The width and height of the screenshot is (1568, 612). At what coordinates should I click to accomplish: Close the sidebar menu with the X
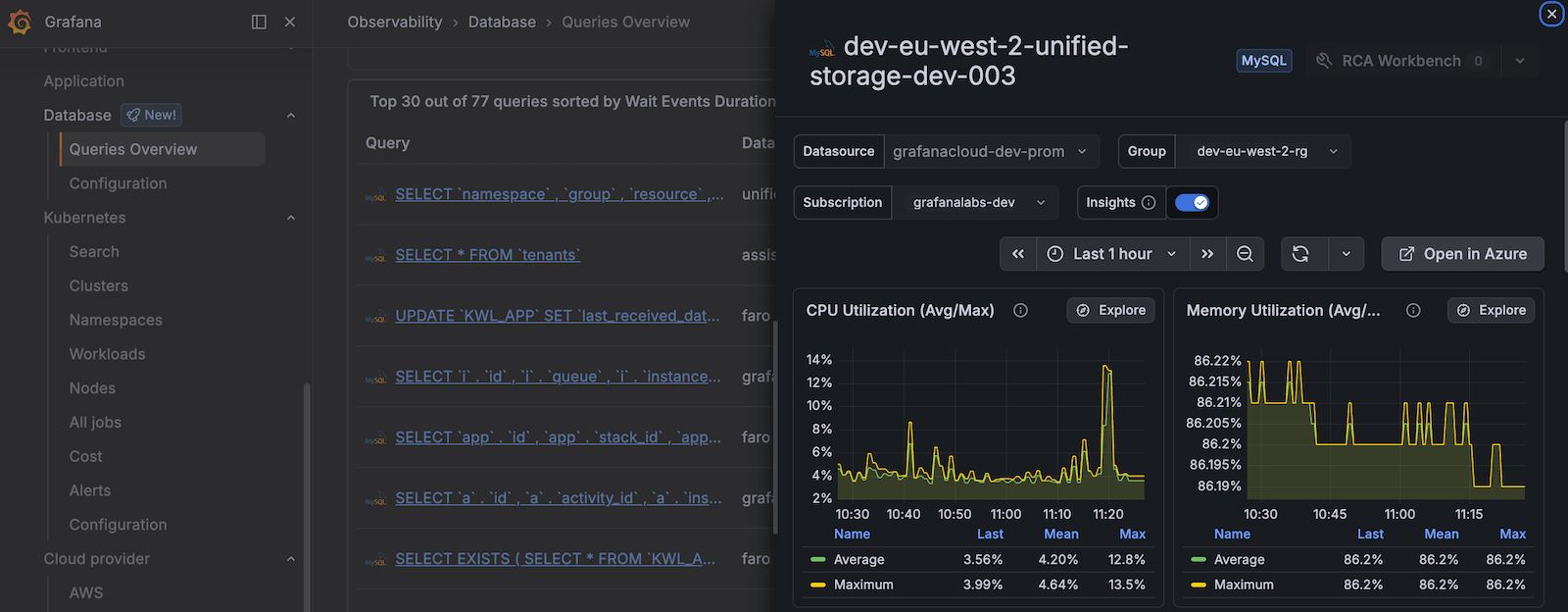(290, 22)
